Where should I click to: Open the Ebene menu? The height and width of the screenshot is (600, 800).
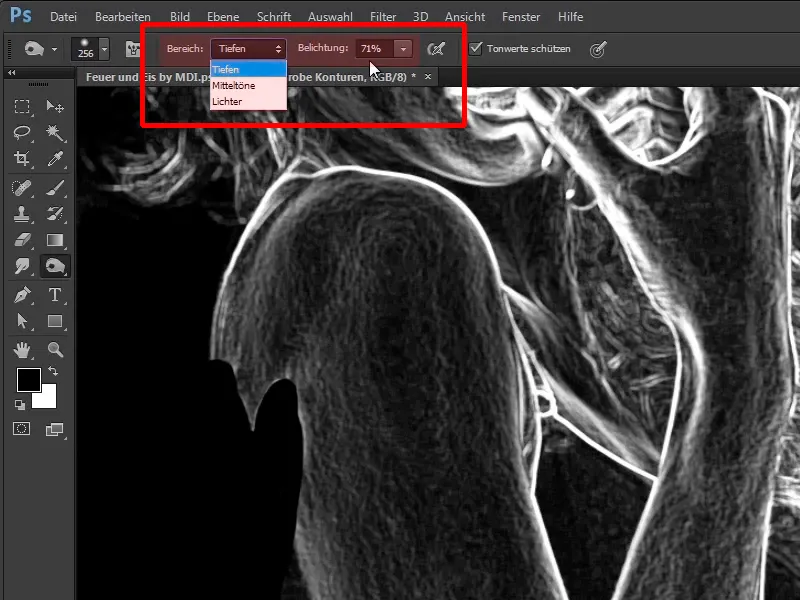[x=223, y=17]
